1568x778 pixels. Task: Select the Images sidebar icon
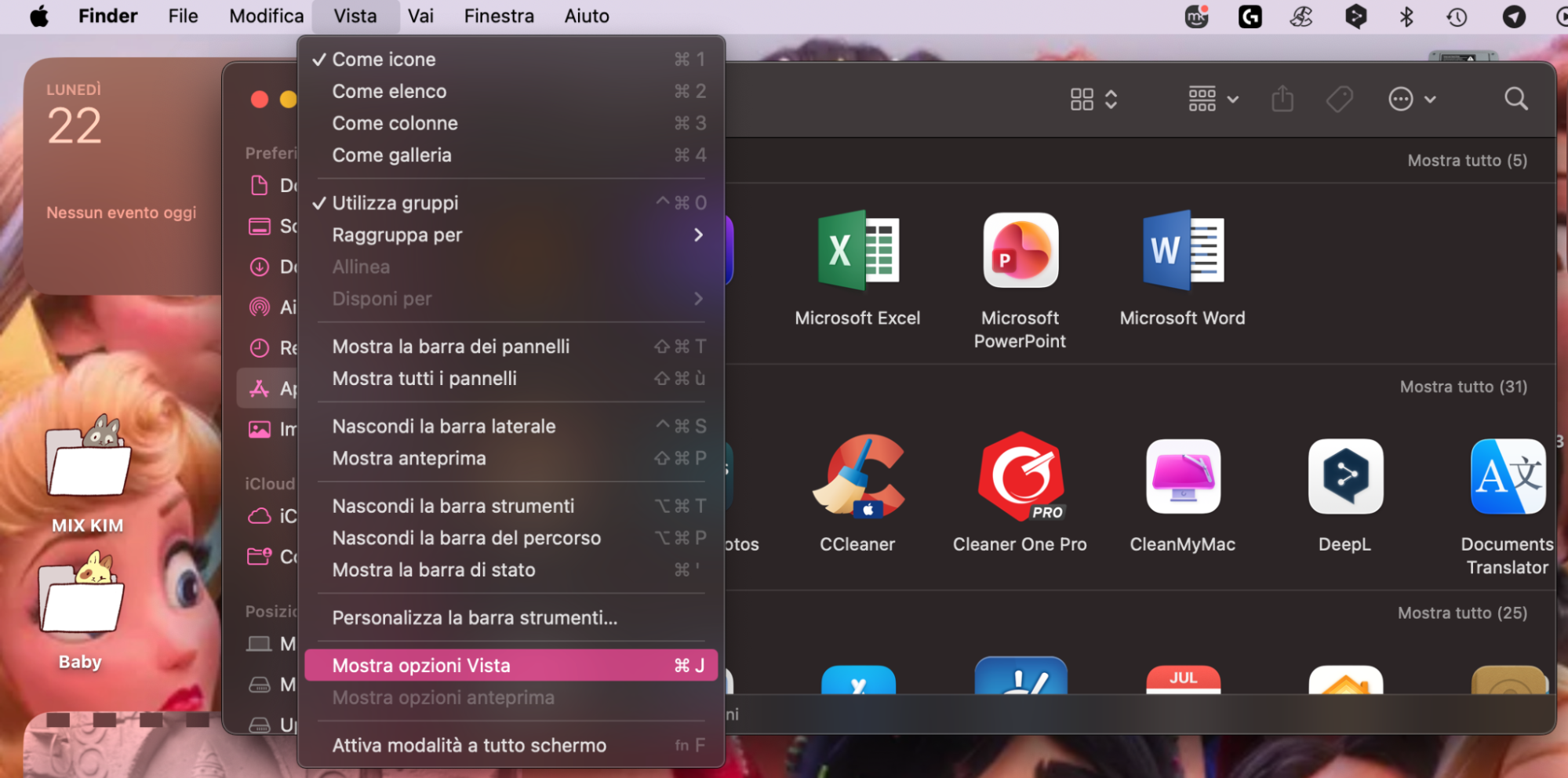click(x=259, y=429)
